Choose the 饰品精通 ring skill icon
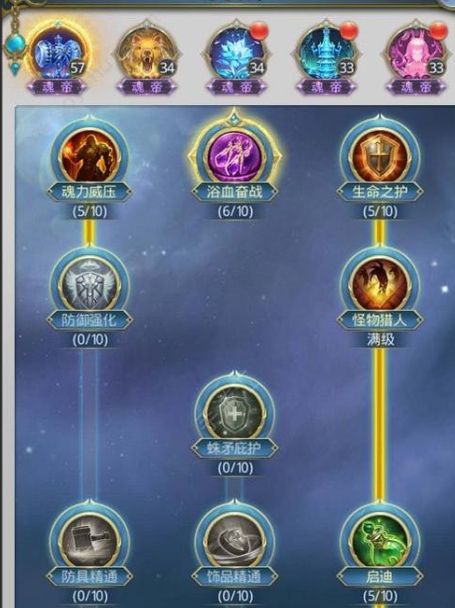 (x=235, y=542)
